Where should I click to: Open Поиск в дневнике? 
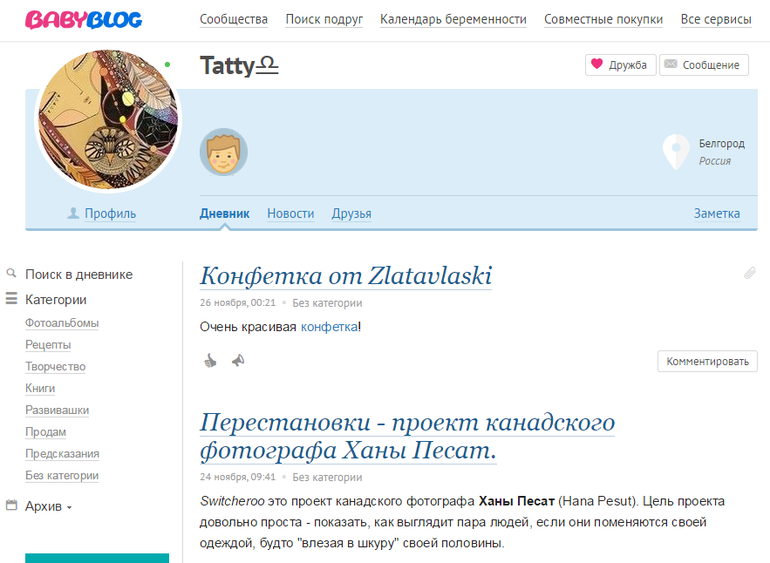coord(79,274)
